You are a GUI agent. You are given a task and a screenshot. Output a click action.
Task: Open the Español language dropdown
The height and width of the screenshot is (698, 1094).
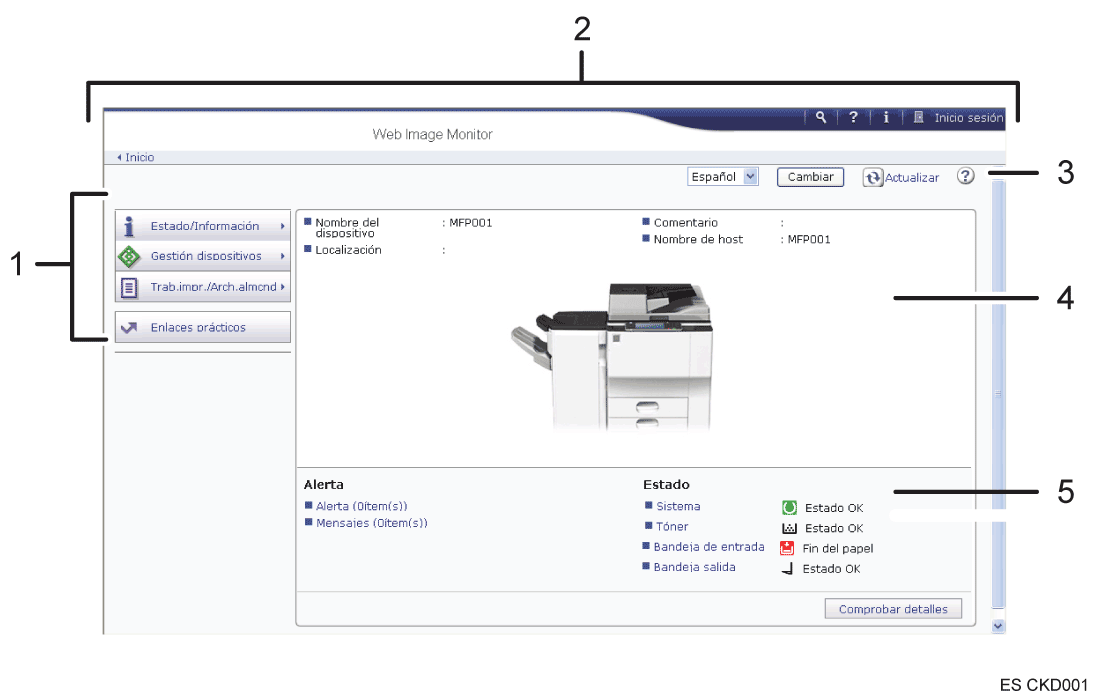point(723,177)
